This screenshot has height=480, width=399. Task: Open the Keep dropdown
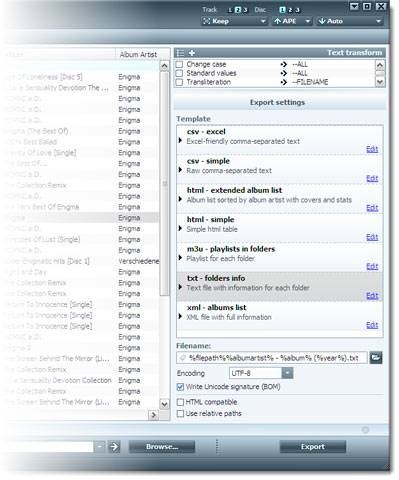point(235,21)
